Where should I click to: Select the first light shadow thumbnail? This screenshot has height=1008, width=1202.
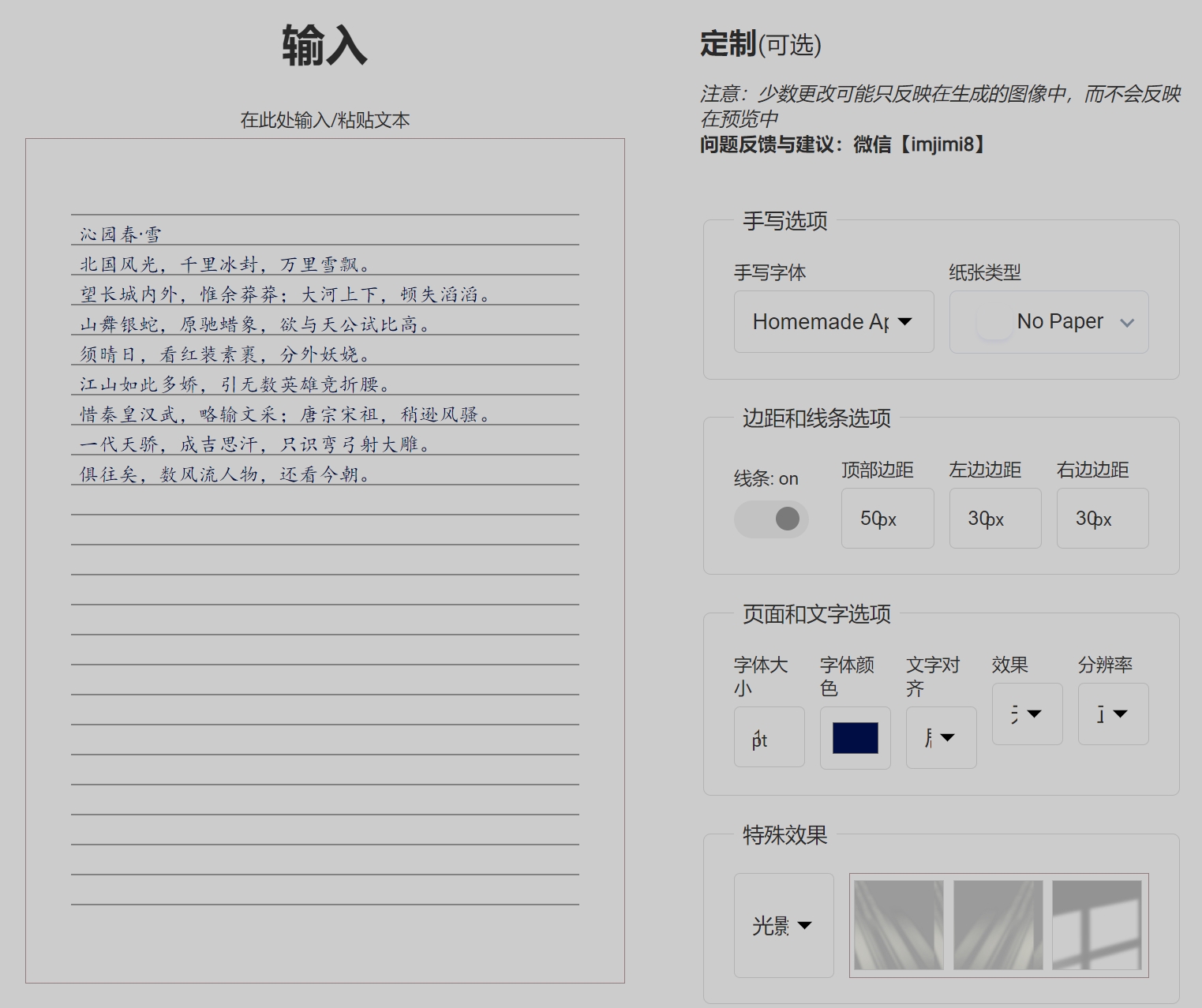click(899, 925)
